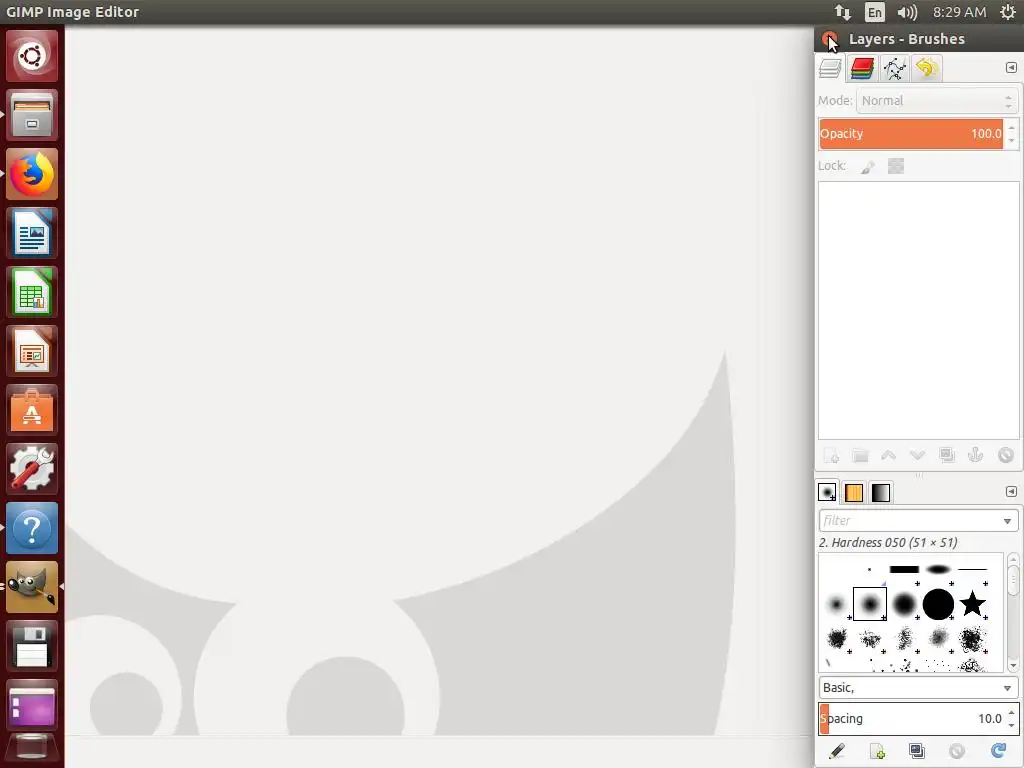
Task: Click the Opacity slider bar
Action: pyautogui.click(x=911, y=134)
